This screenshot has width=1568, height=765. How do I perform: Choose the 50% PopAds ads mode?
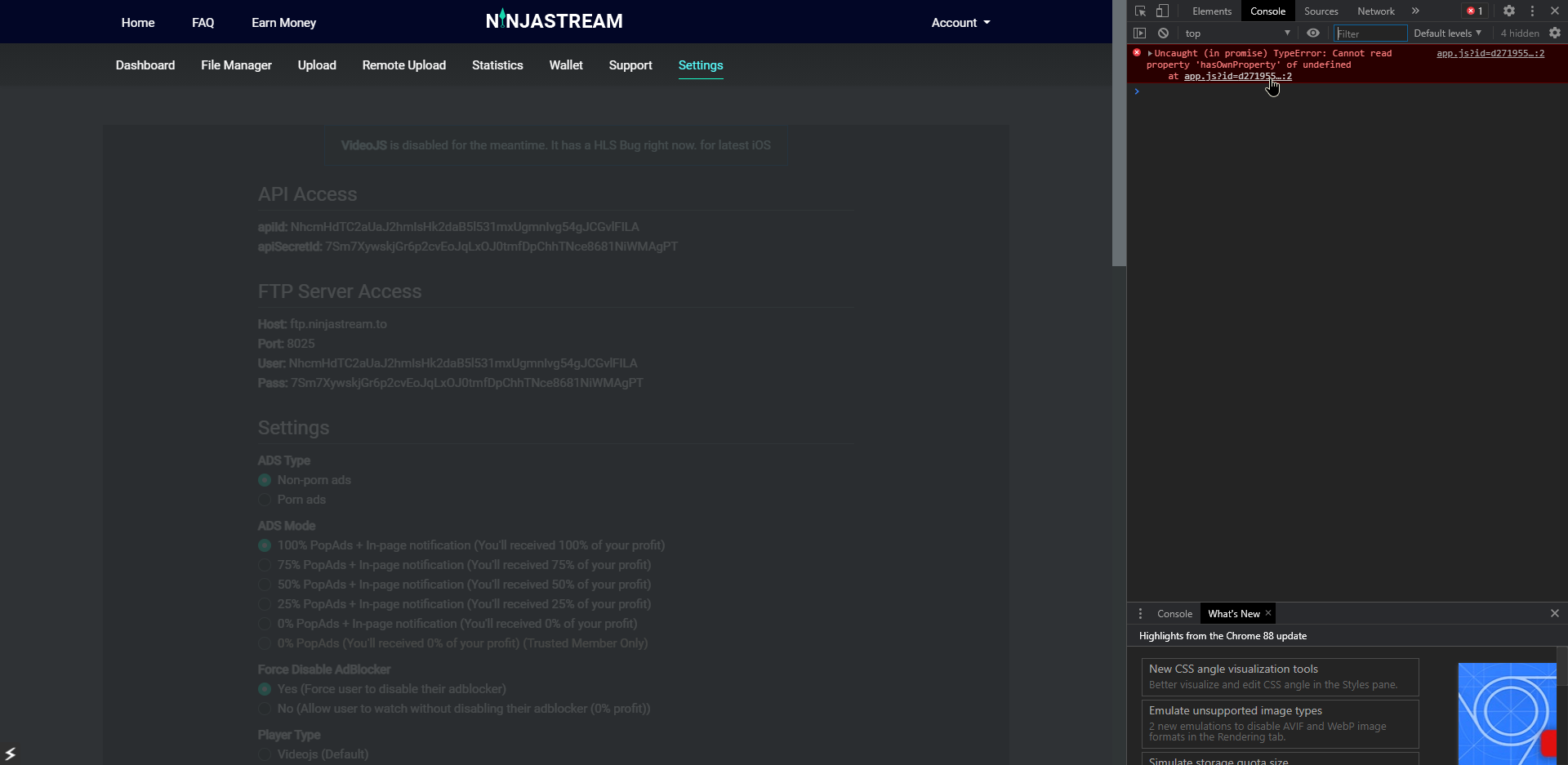(x=265, y=585)
